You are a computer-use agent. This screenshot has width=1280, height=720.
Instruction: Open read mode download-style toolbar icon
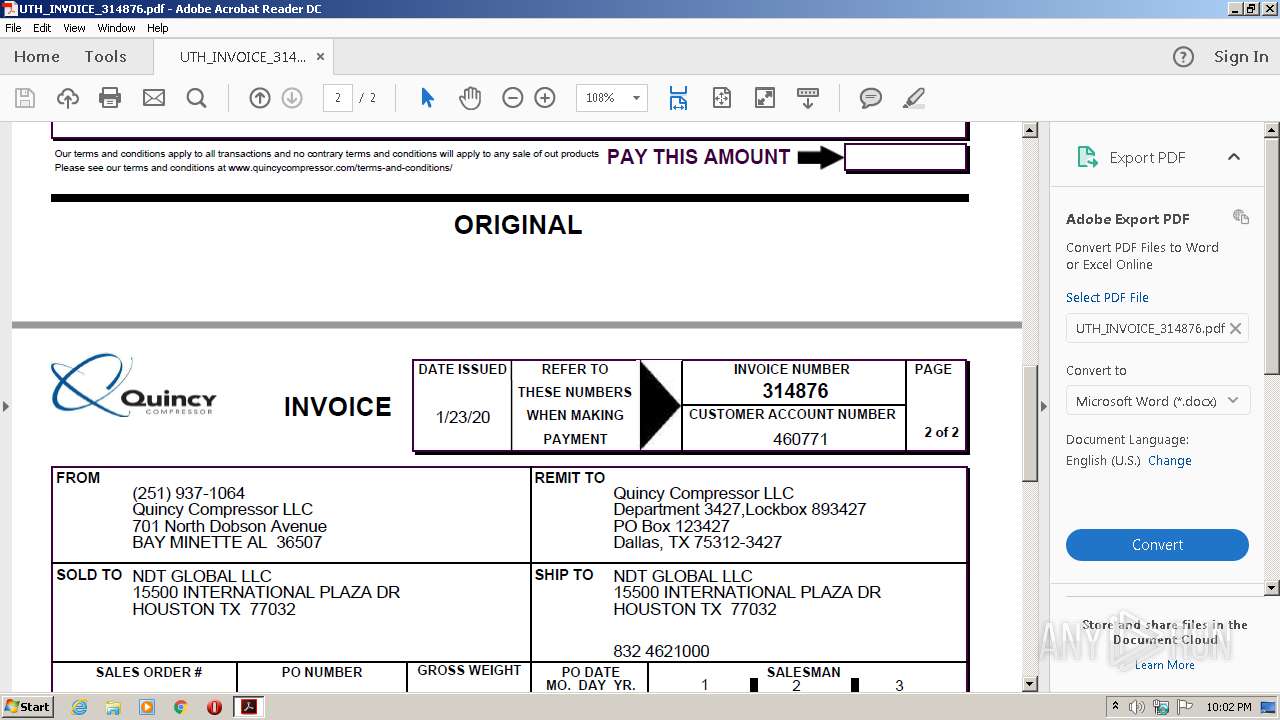(807, 98)
